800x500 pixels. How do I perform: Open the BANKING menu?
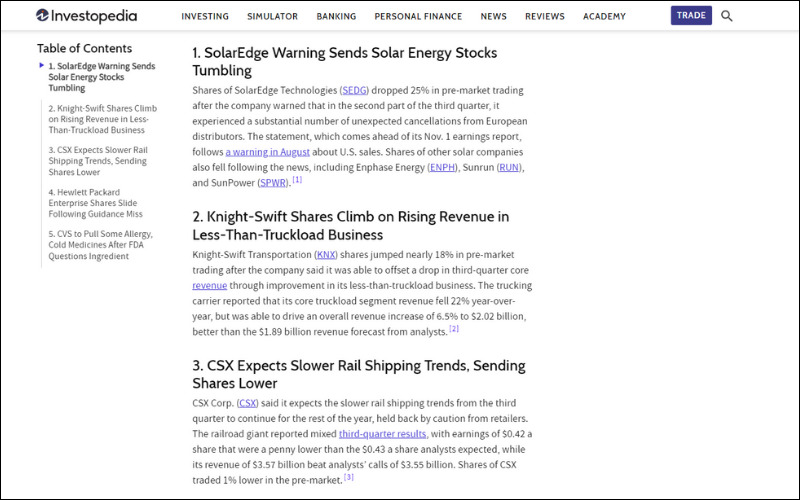[336, 16]
